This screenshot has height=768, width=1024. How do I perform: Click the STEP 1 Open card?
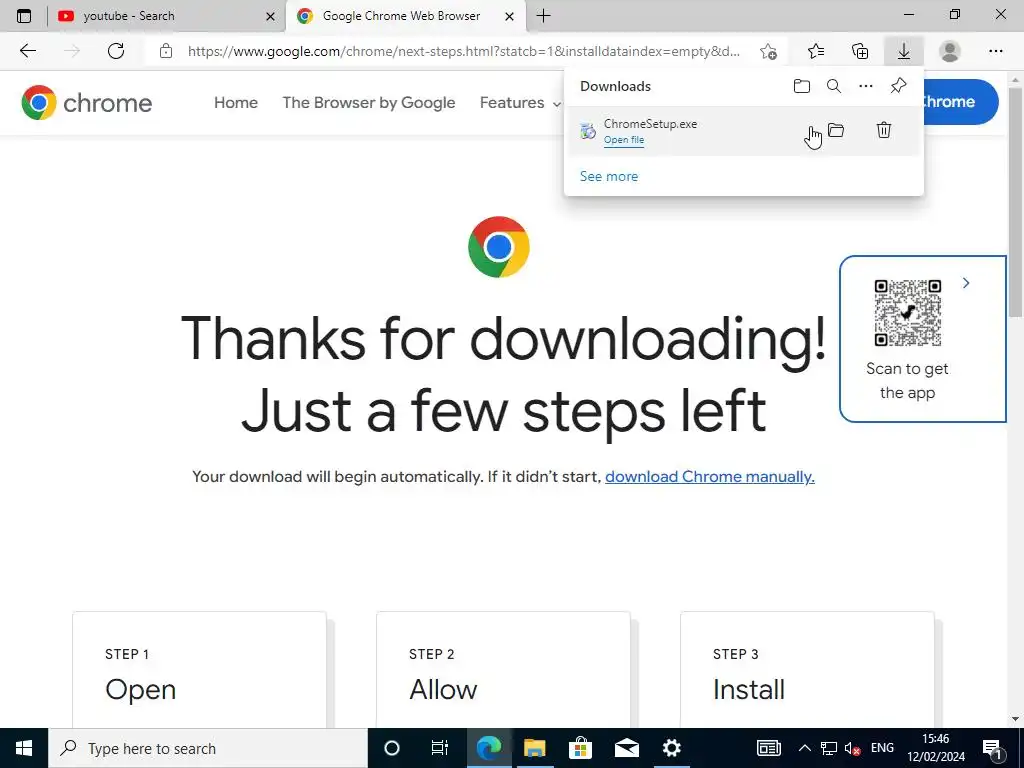tap(199, 670)
